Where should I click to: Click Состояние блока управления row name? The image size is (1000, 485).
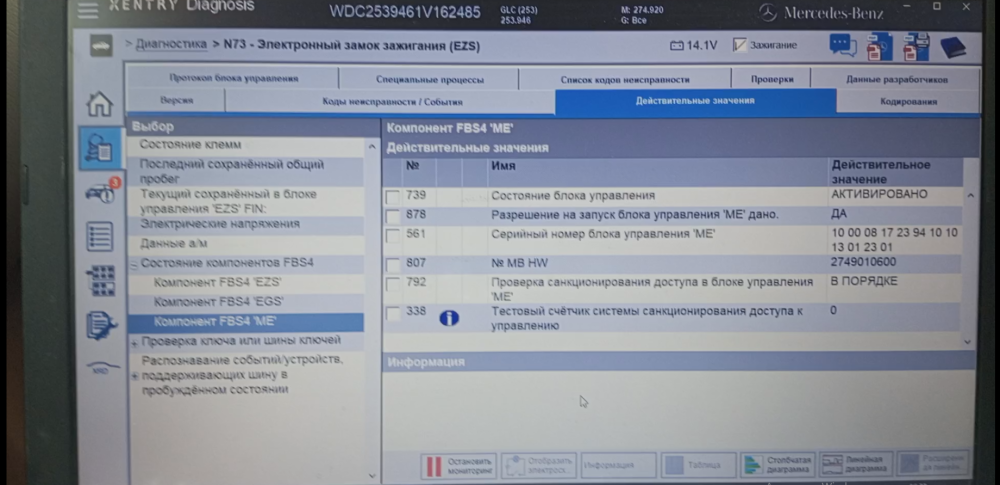[573, 196]
